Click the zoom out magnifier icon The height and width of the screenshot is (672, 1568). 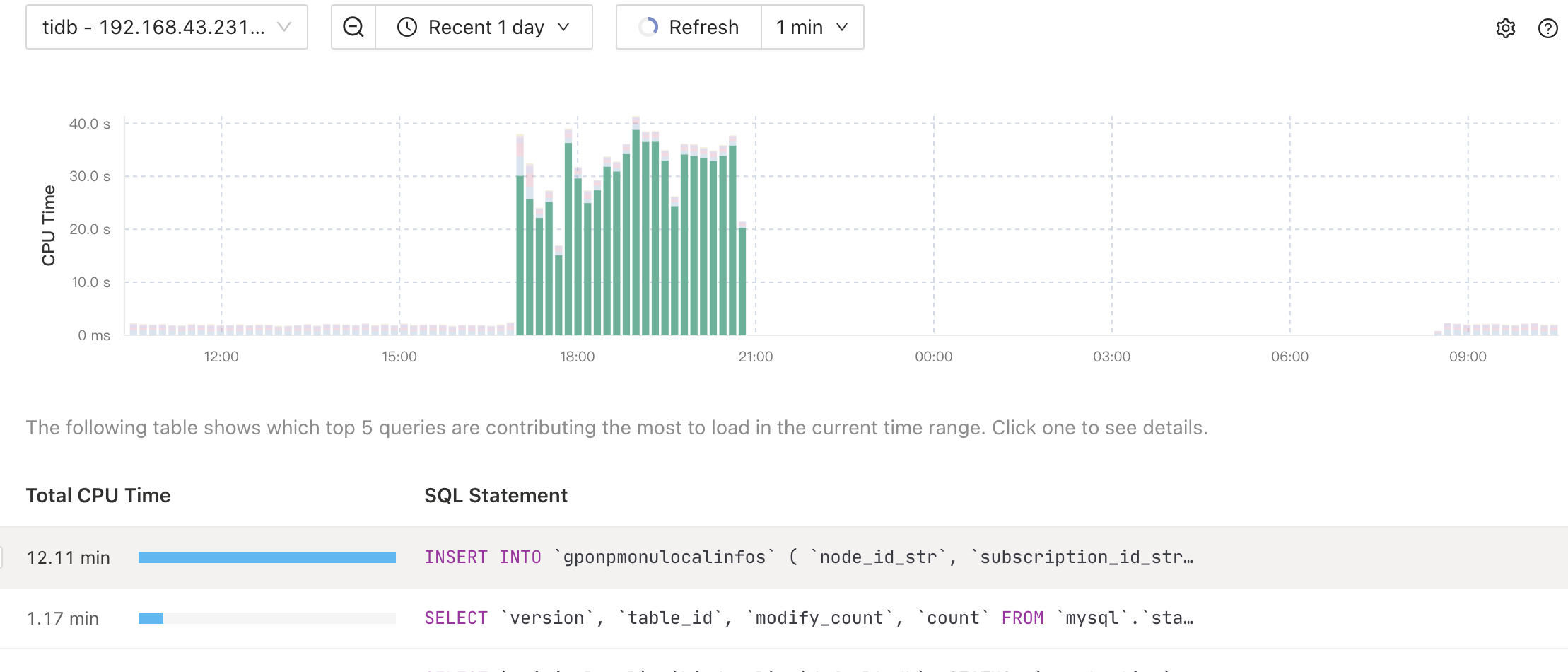(353, 27)
